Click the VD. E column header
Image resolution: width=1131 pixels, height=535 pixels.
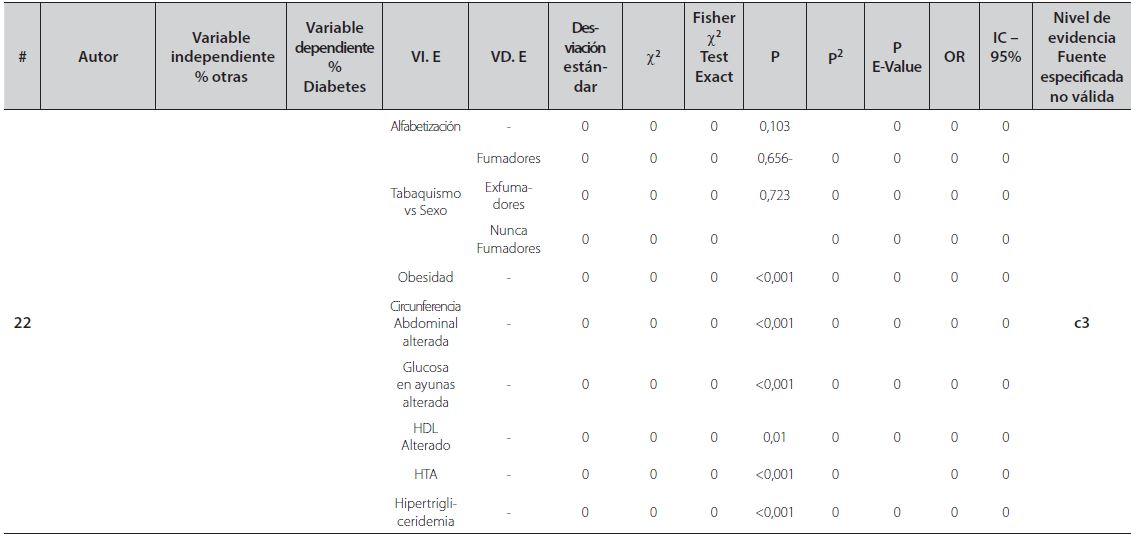click(508, 57)
